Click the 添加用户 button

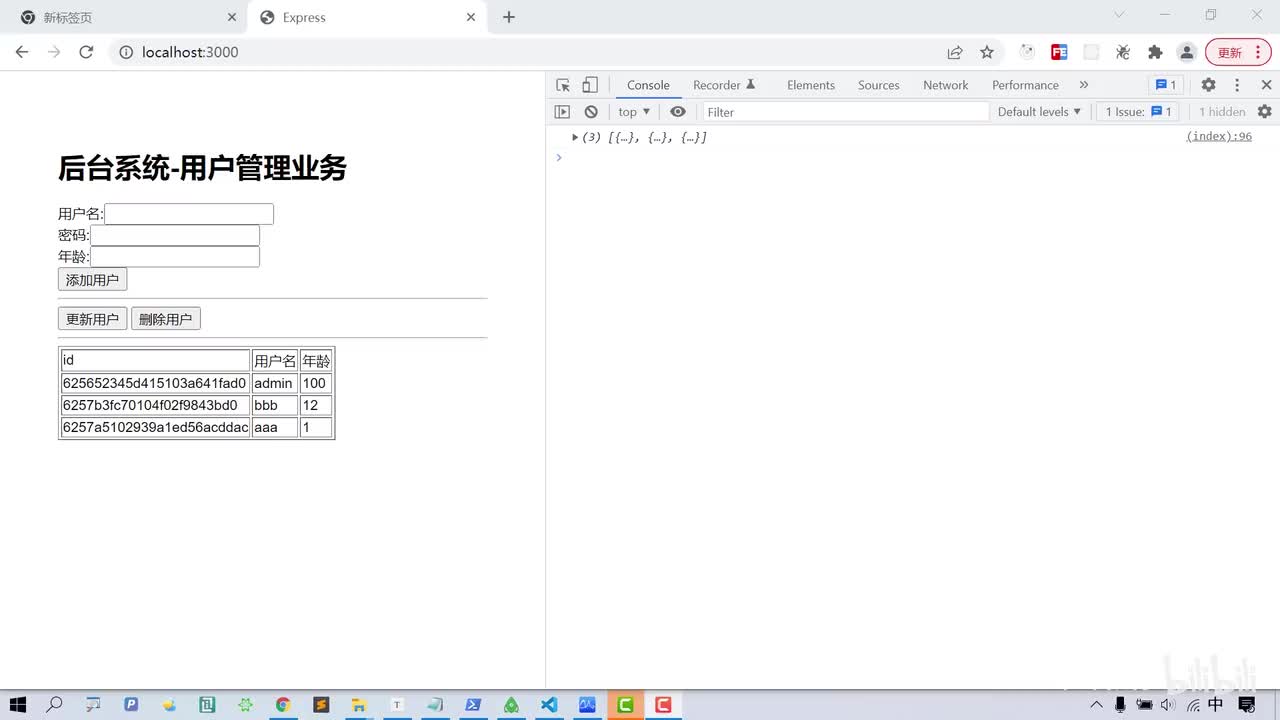92,280
